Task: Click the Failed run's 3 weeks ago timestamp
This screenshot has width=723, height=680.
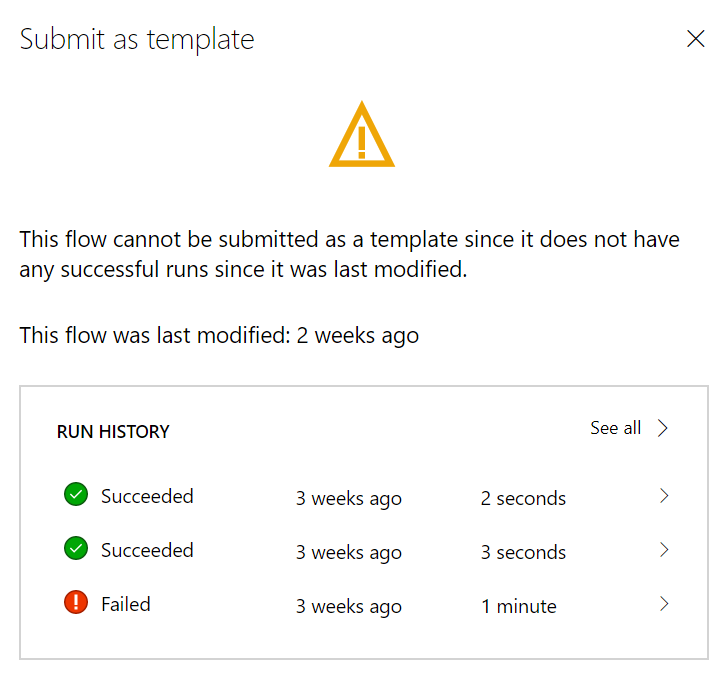Action: [x=348, y=606]
